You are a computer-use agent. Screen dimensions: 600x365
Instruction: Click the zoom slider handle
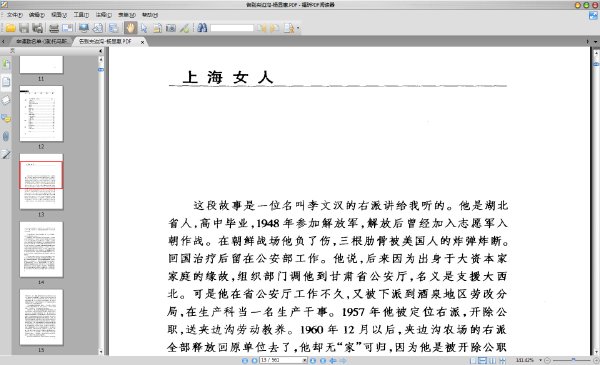coord(573,360)
